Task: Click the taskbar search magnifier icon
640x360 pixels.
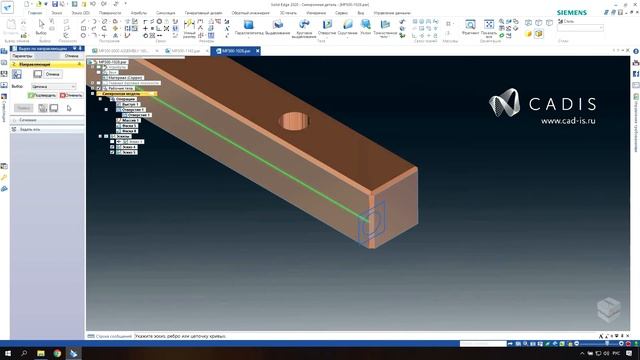Action: click(x=24, y=353)
